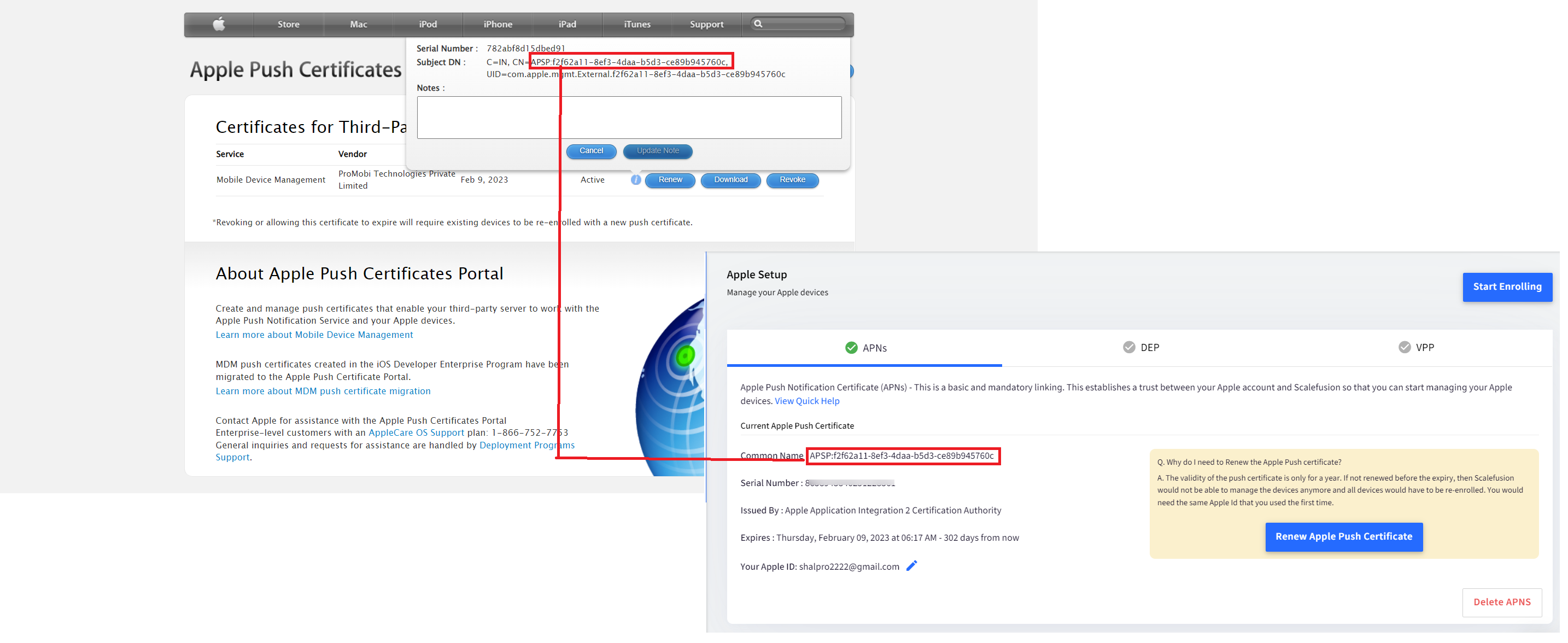
Task: Revoke the Mobile Device Management certificate
Action: point(792,180)
